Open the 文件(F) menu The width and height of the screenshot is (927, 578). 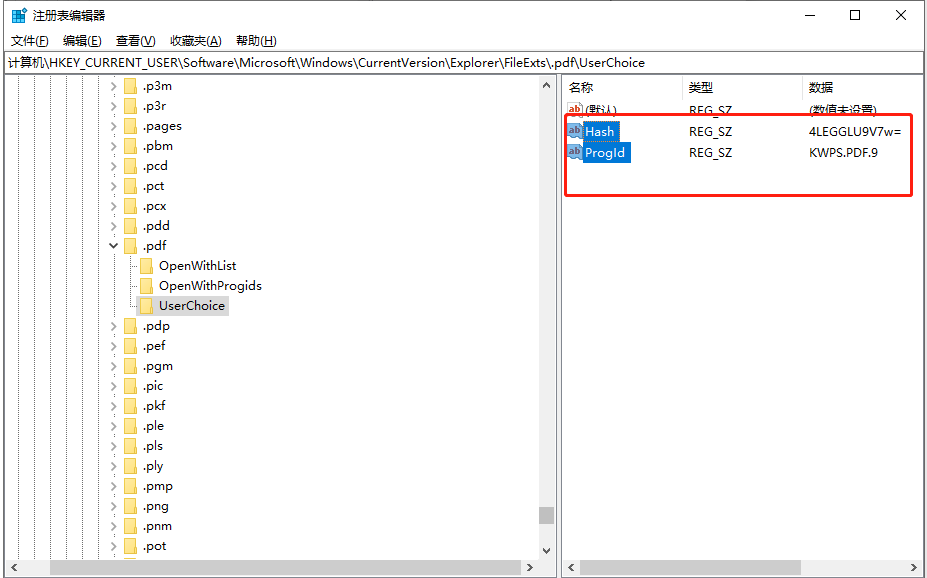coord(30,41)
